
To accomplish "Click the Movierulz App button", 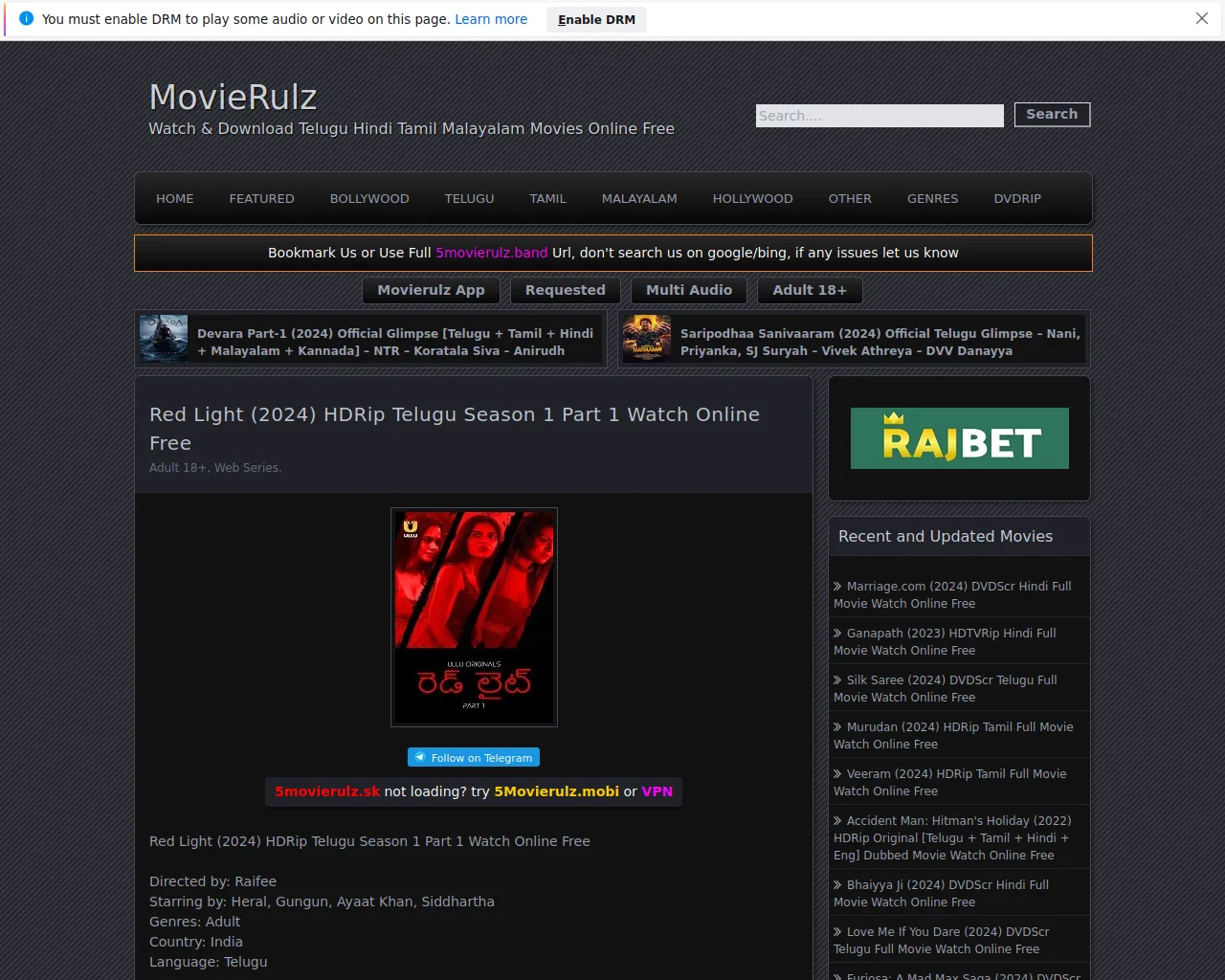I will point(431,290).
